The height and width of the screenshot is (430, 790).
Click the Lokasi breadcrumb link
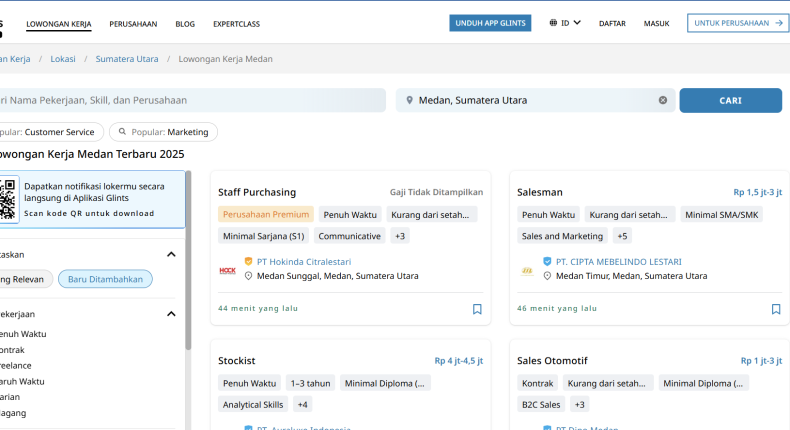tap(63, 59)
